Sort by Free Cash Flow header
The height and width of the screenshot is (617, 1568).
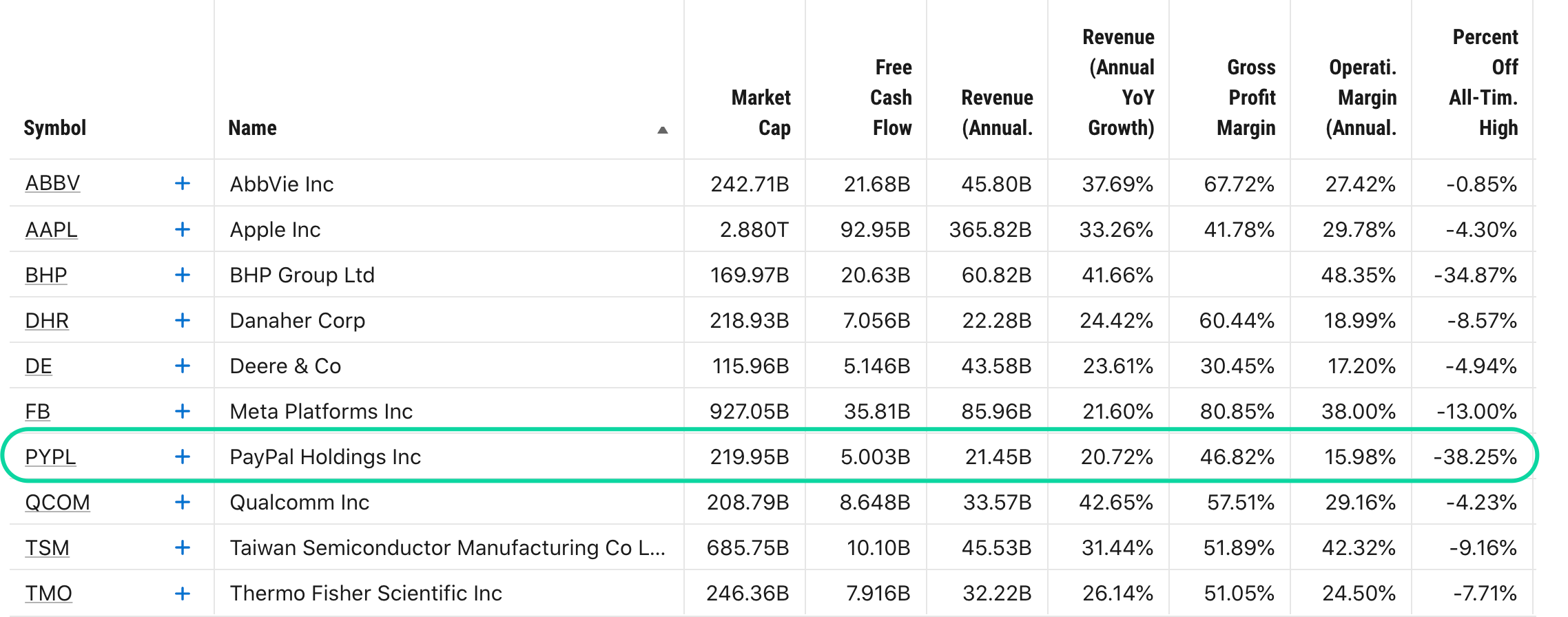point(891,97)
